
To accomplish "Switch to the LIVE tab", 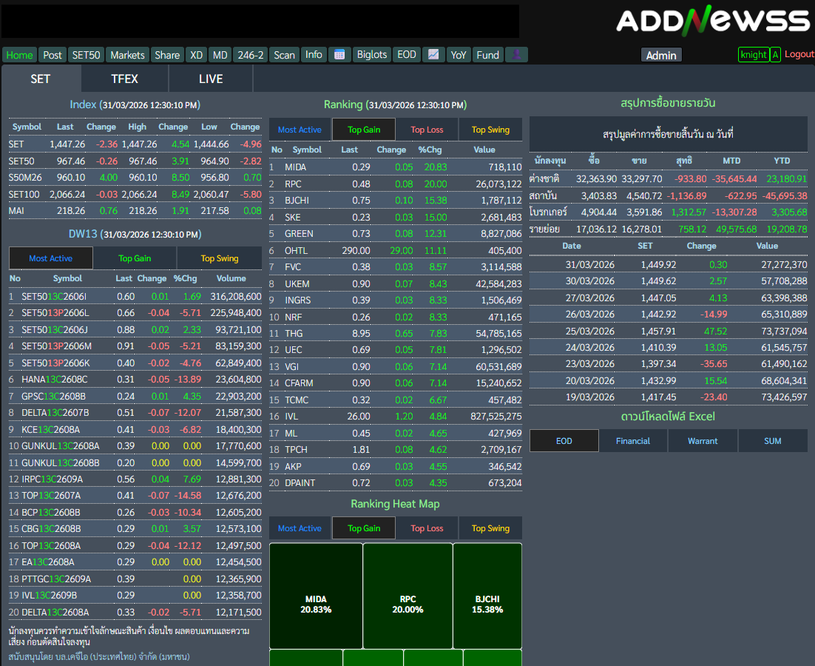I will (211, 79).
